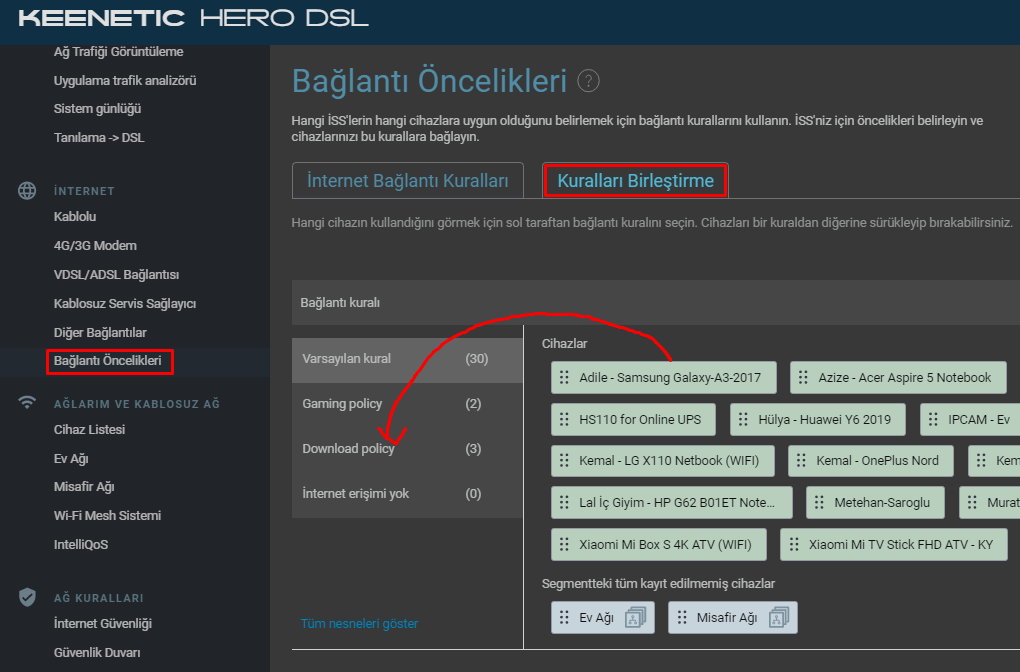
Task: Click drag handle on Metehan-Saroglu chip
Action: pos(820,502)
